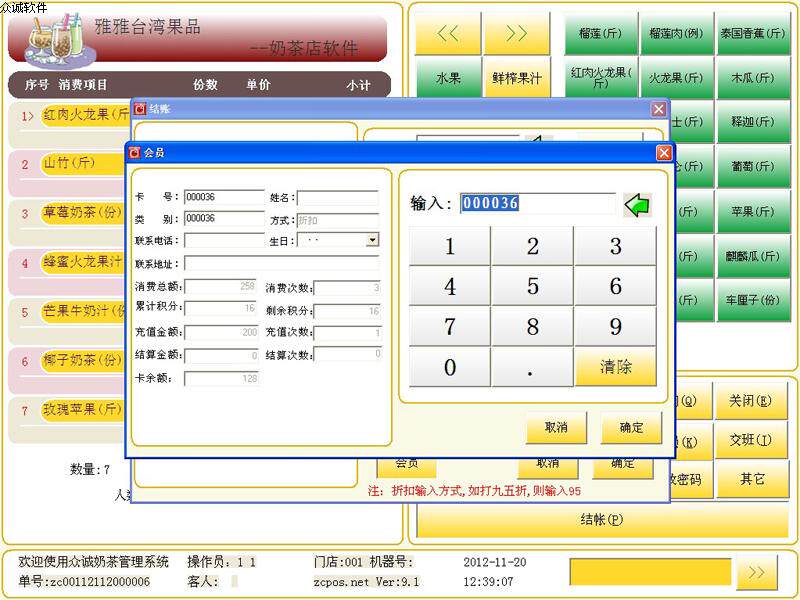Add 释迦(斤) product

pos(753,121)
